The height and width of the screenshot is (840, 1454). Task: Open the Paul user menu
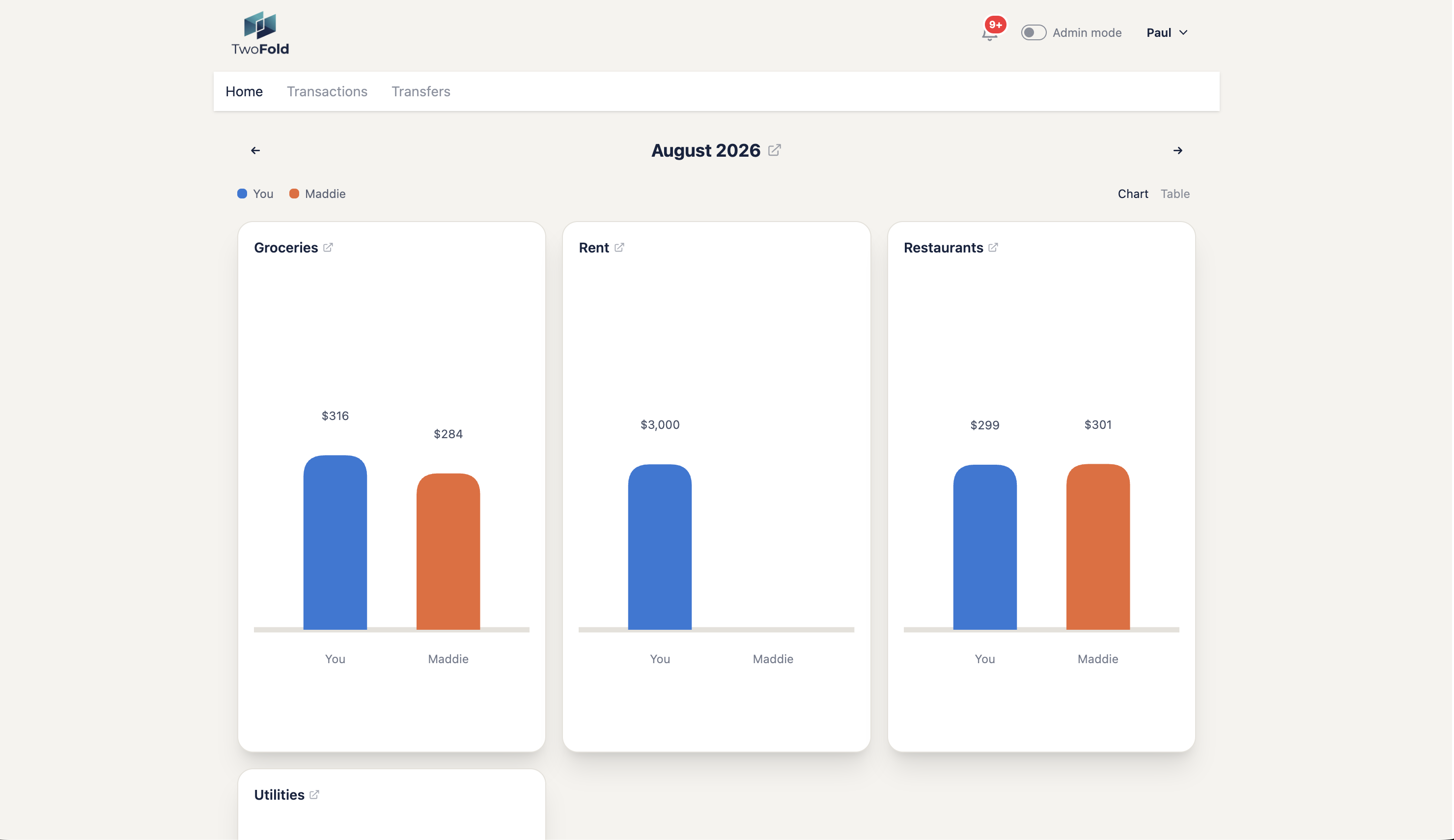click(x=1167, y=33)
